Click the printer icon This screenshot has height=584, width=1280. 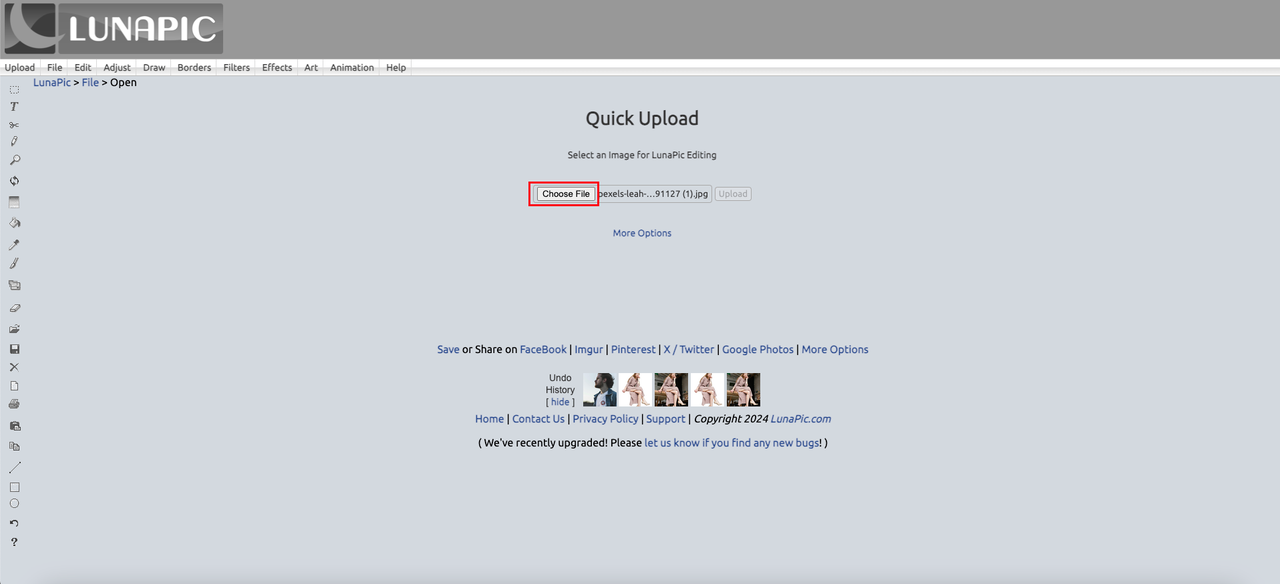click(14, 404)
